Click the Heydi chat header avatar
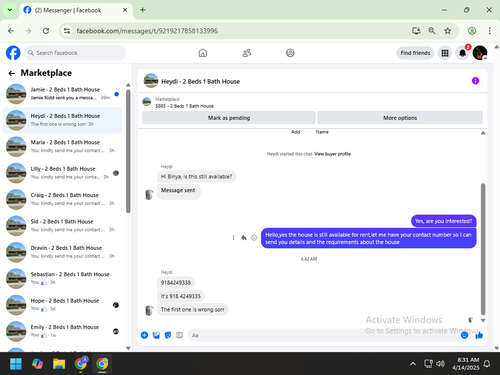This screenshot has width=500, height=375. point(151,81)
